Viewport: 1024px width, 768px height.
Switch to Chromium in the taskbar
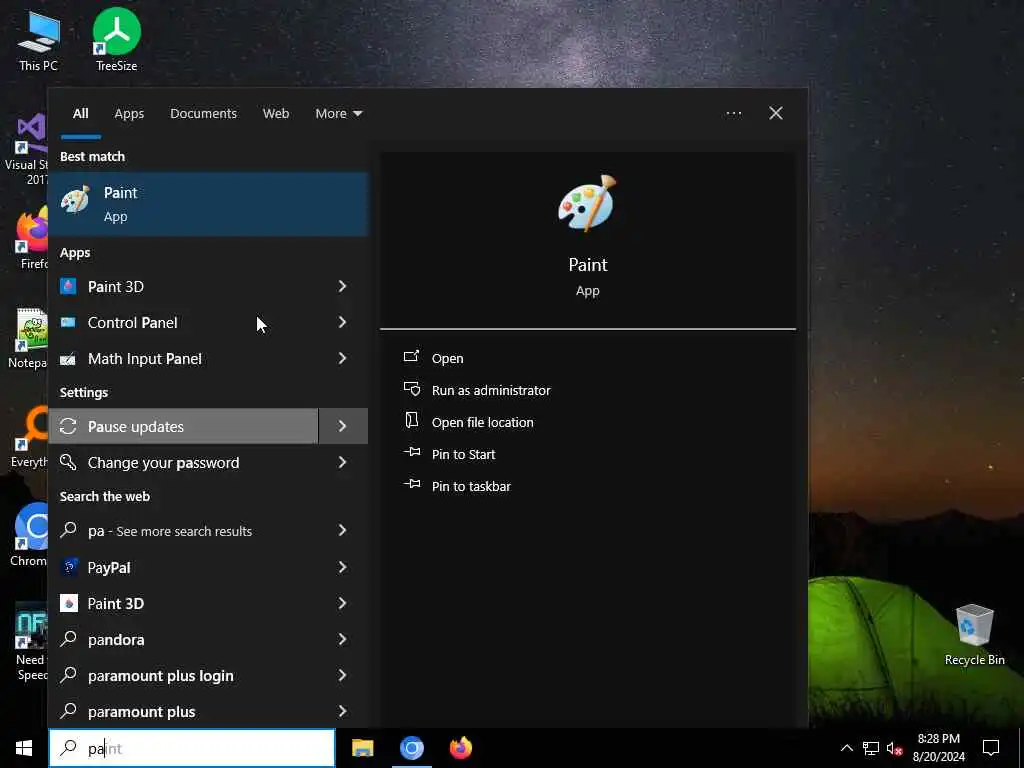(411, 748)
